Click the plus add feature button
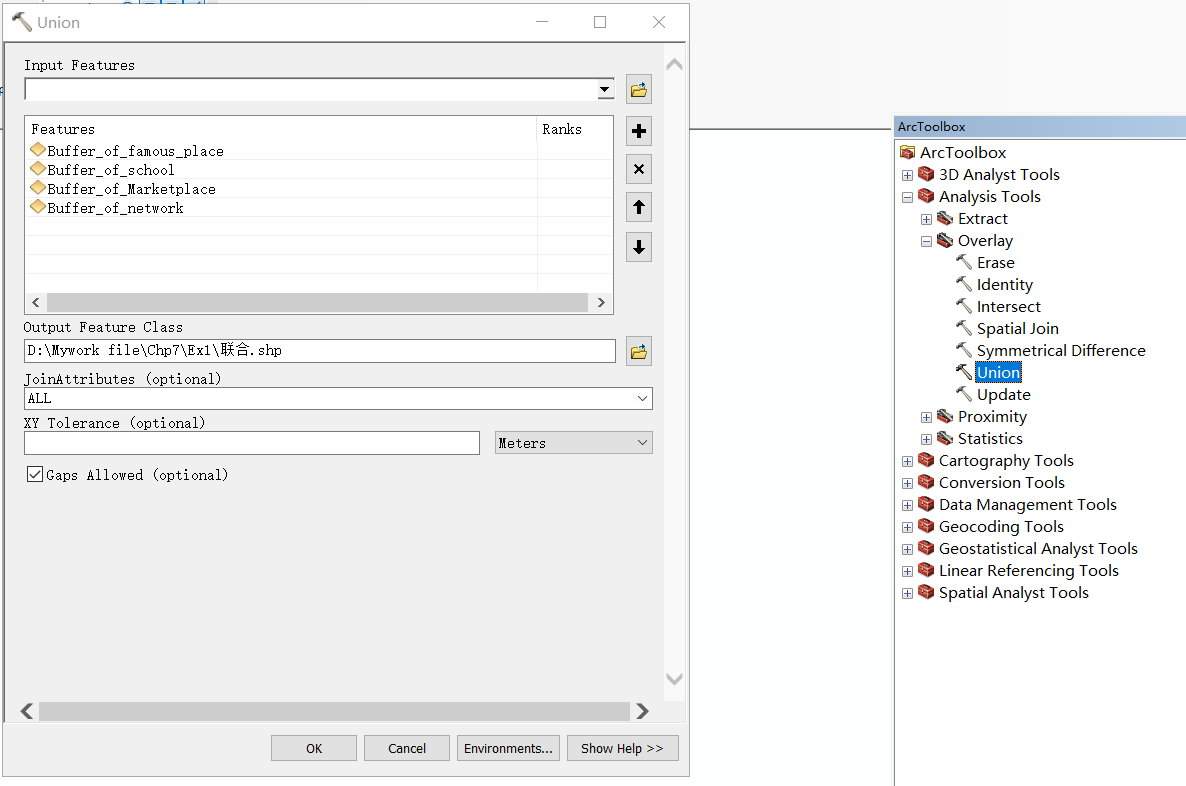The image size is (1186, 786). pyautogui.click(x=638, y=131)
